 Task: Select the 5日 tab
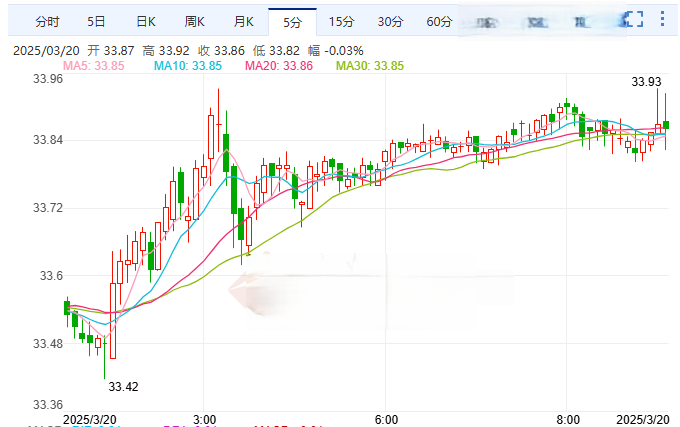pos(96,22)
